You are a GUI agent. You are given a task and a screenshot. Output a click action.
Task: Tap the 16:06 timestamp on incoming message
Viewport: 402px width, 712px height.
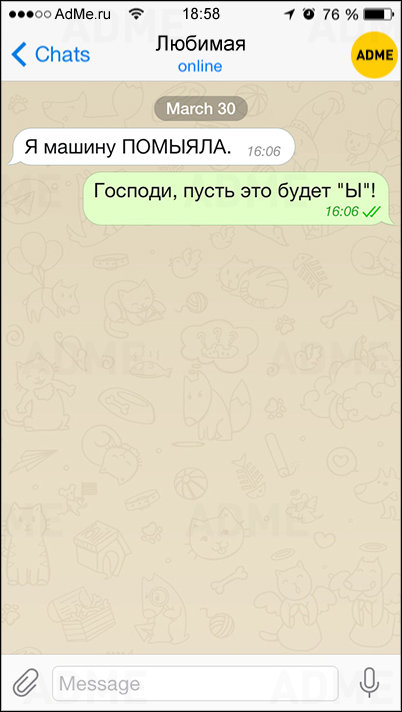tap(263, 152)
